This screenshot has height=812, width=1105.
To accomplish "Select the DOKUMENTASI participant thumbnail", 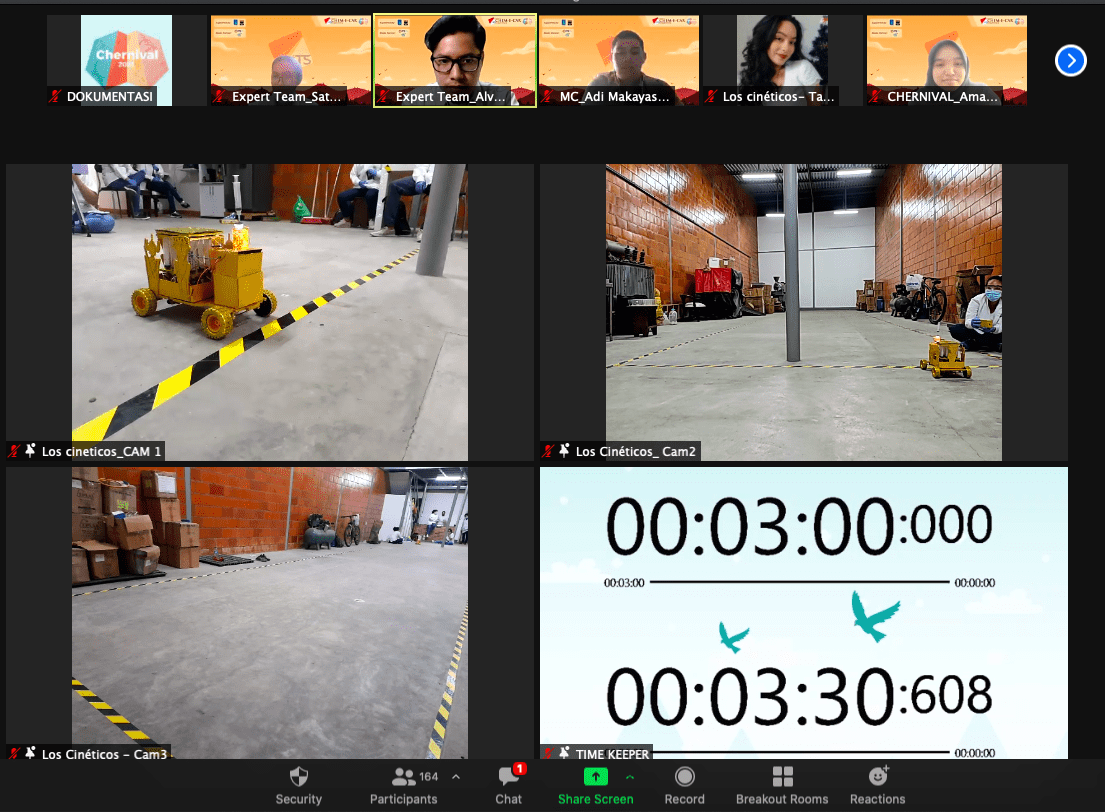I will 110,60.
